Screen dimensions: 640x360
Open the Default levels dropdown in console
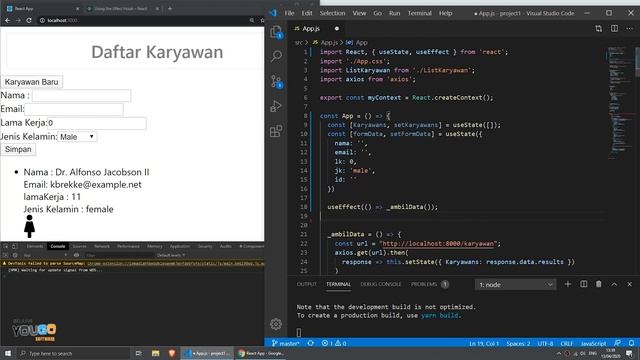[171, 255]
